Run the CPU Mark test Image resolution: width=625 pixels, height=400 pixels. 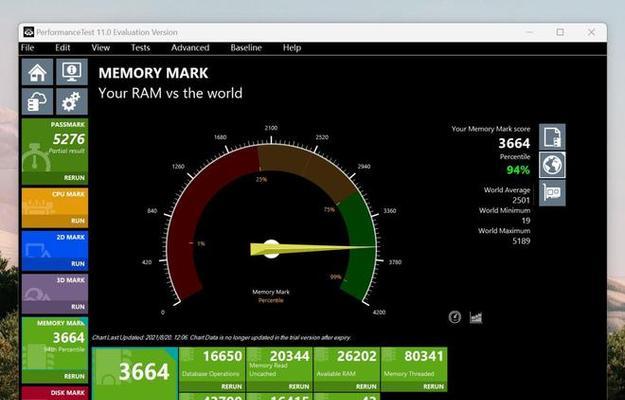point(78,221)
